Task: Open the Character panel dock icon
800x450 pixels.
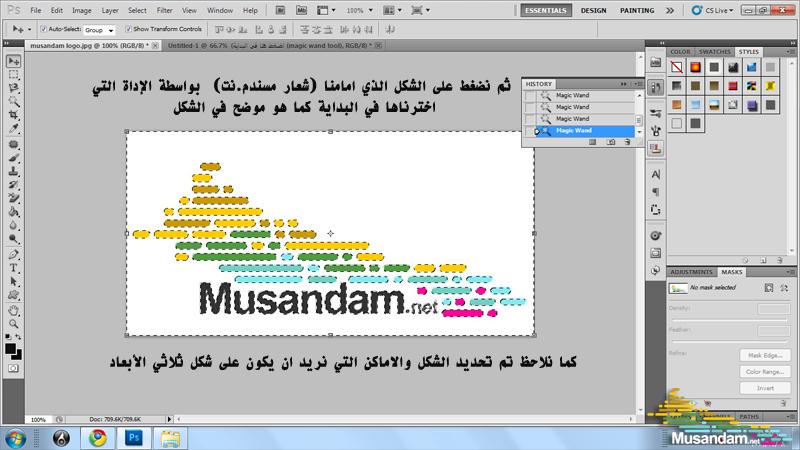Action: pyautogui.click(x=656, y=174)
